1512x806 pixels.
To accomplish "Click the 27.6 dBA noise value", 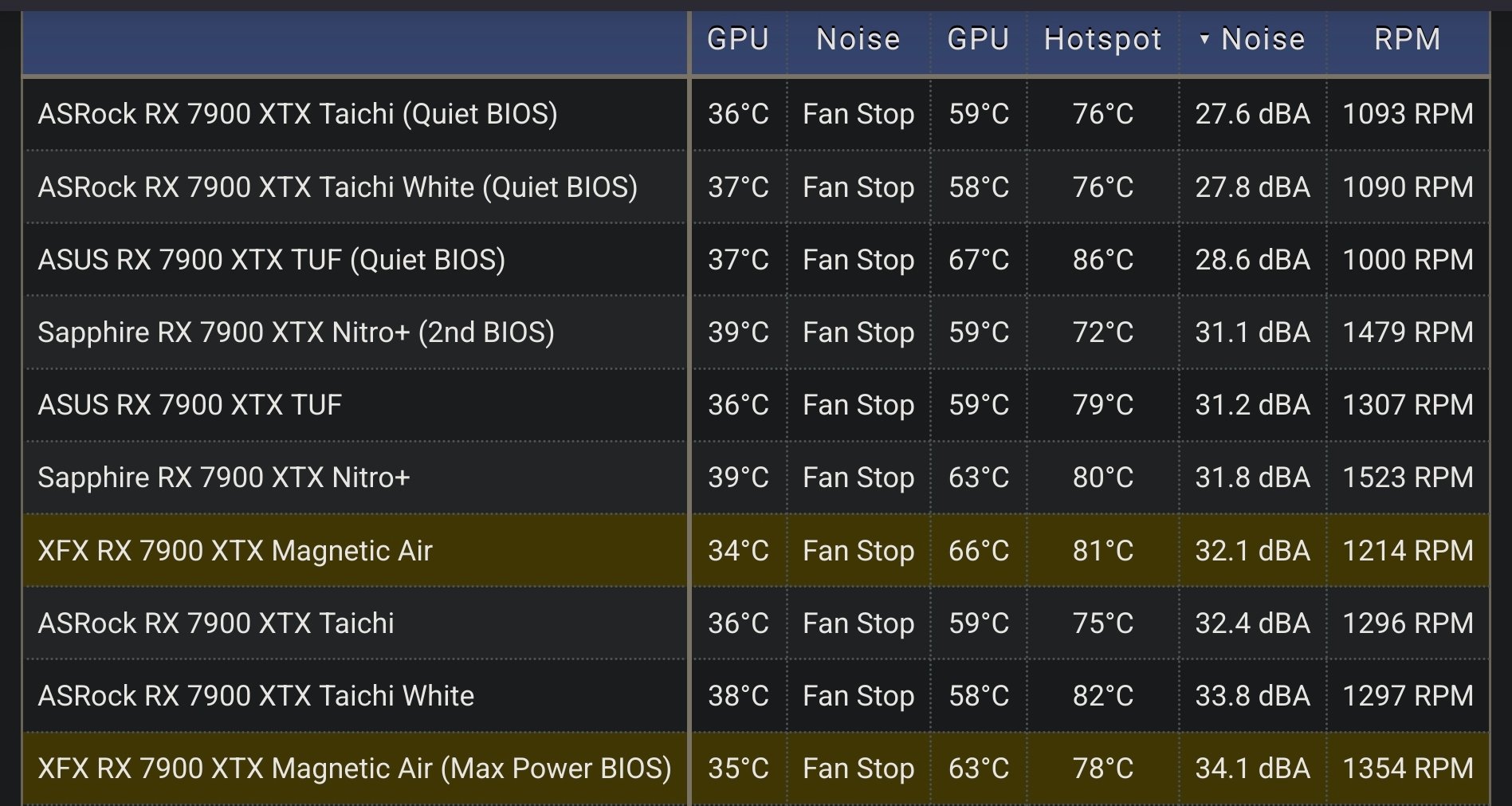I will 1252,114.
